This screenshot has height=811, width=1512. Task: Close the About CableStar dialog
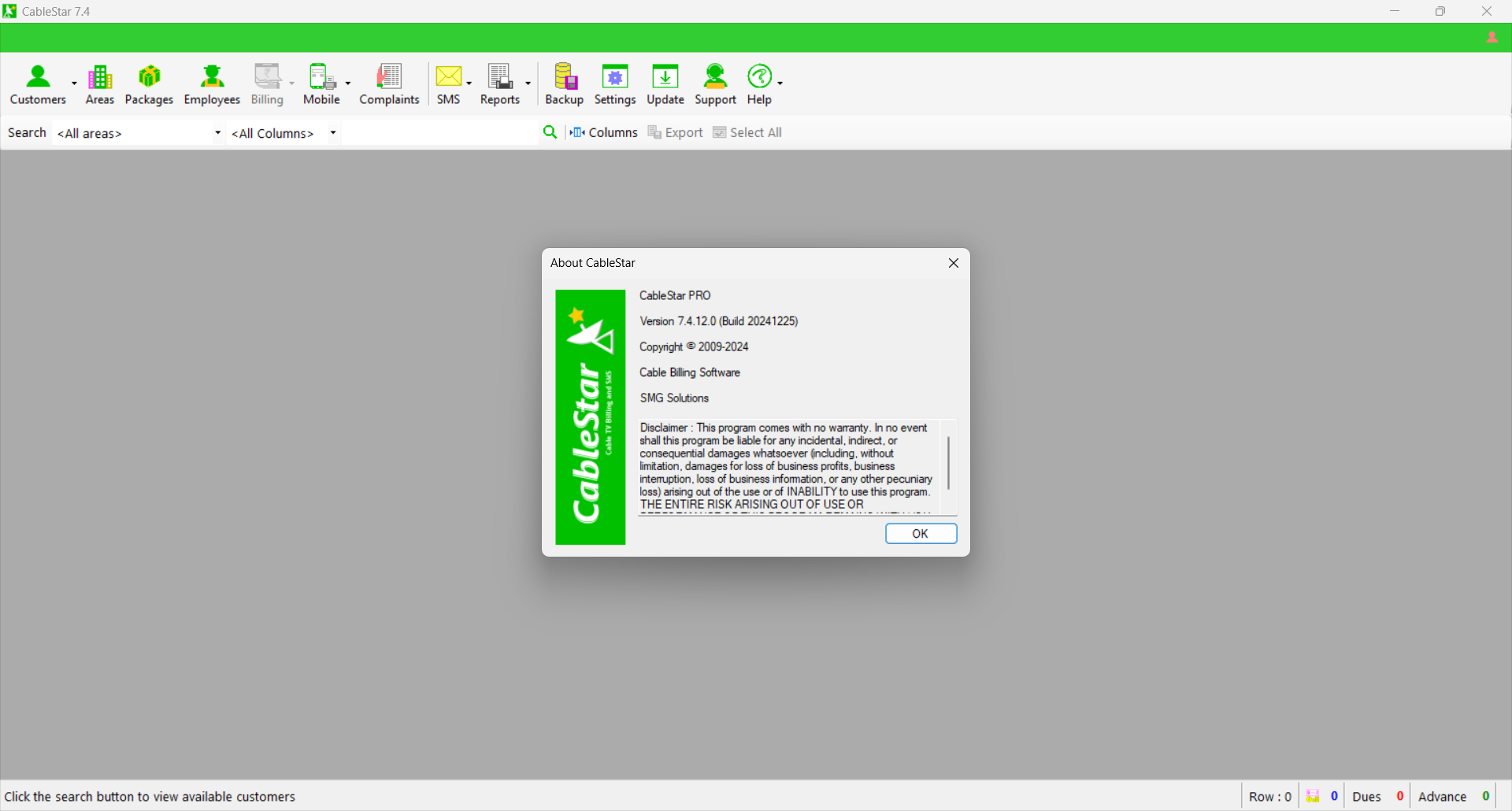point(954,263)
